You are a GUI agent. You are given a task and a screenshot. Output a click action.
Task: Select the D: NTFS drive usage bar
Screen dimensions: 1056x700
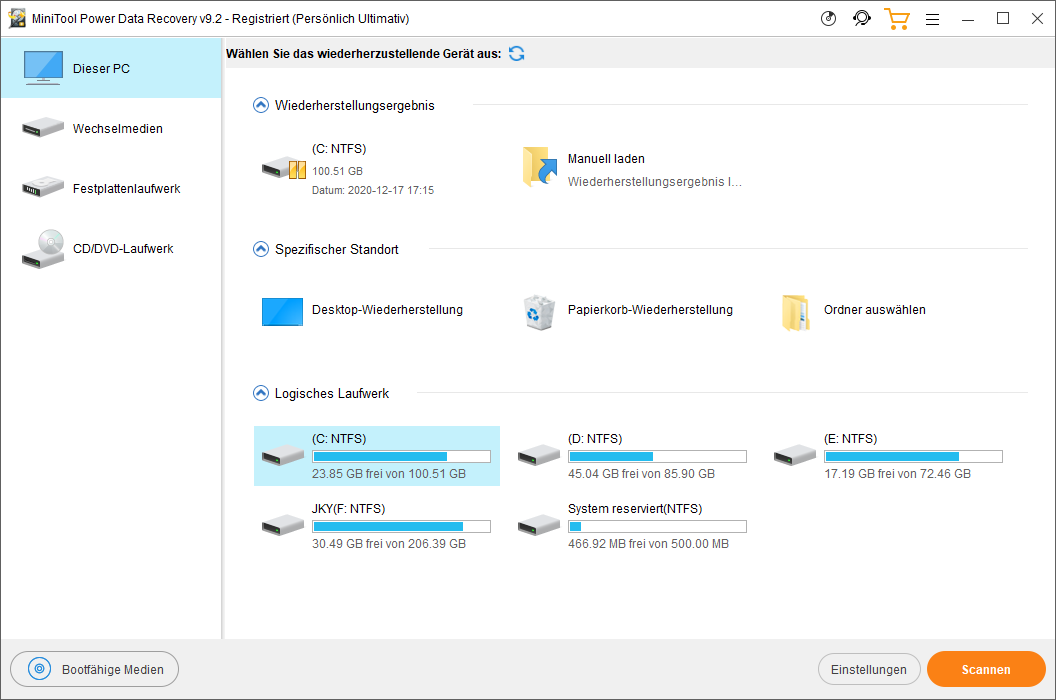[656, 457]
